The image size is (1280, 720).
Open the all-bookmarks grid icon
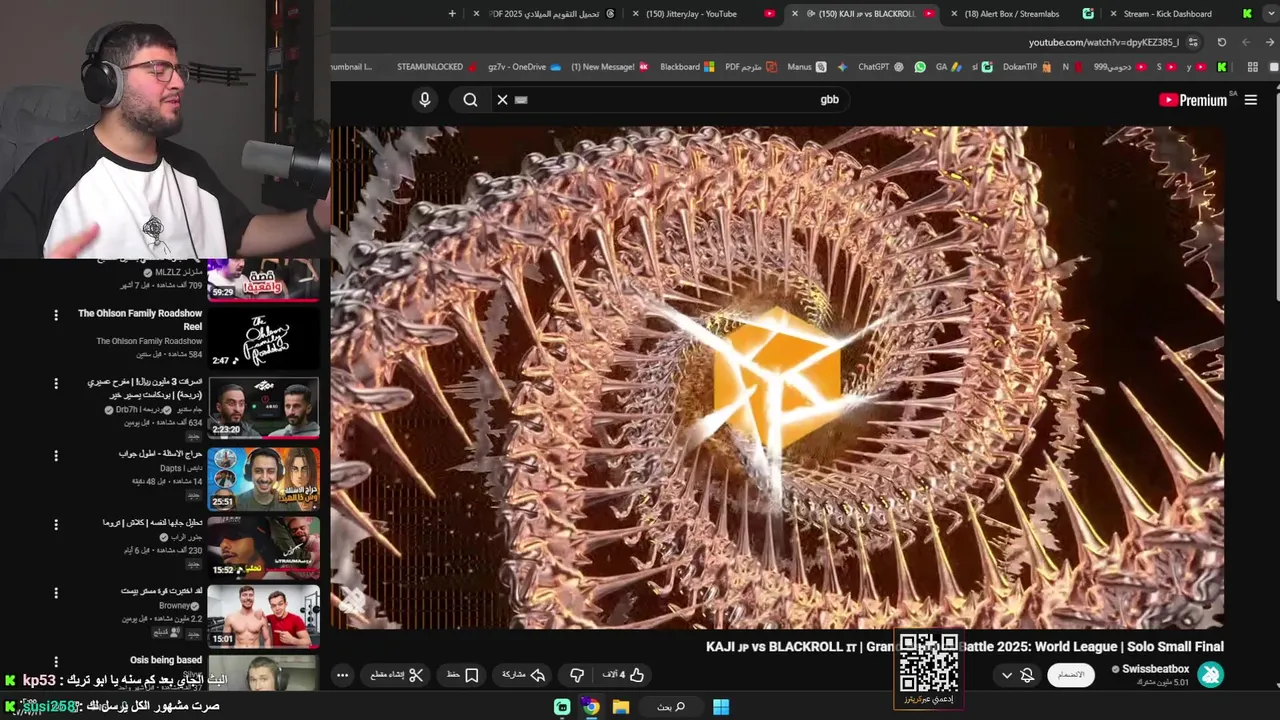[1252, 67]
